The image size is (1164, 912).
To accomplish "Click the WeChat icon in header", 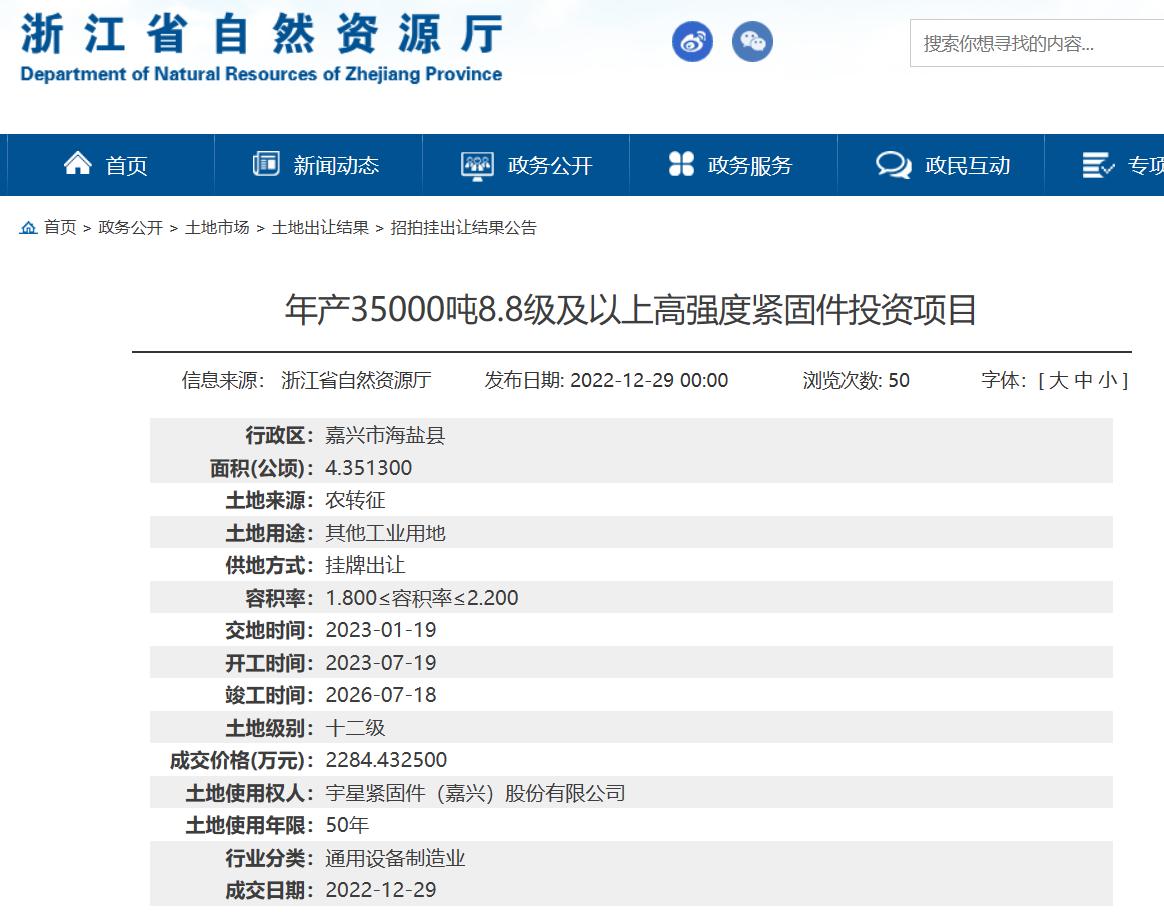I will click(x=752, y=42).
